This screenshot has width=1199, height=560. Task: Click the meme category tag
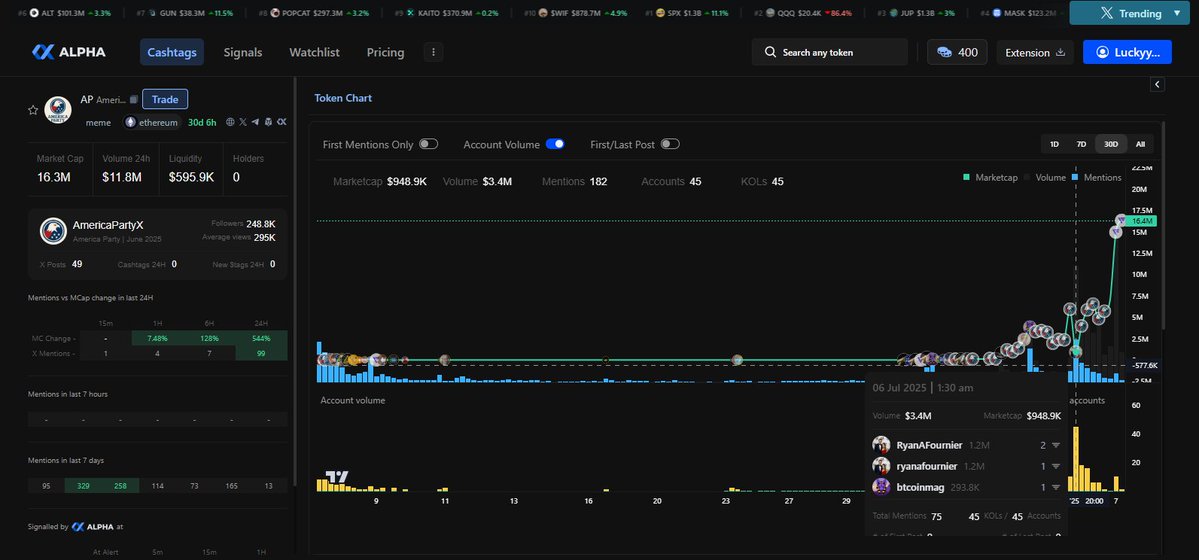tap(98, 122)
